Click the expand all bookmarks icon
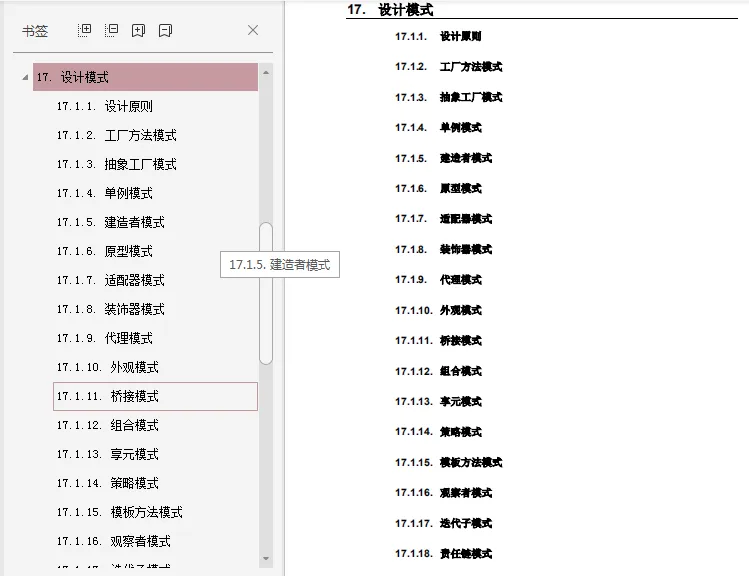 point(85,31)
